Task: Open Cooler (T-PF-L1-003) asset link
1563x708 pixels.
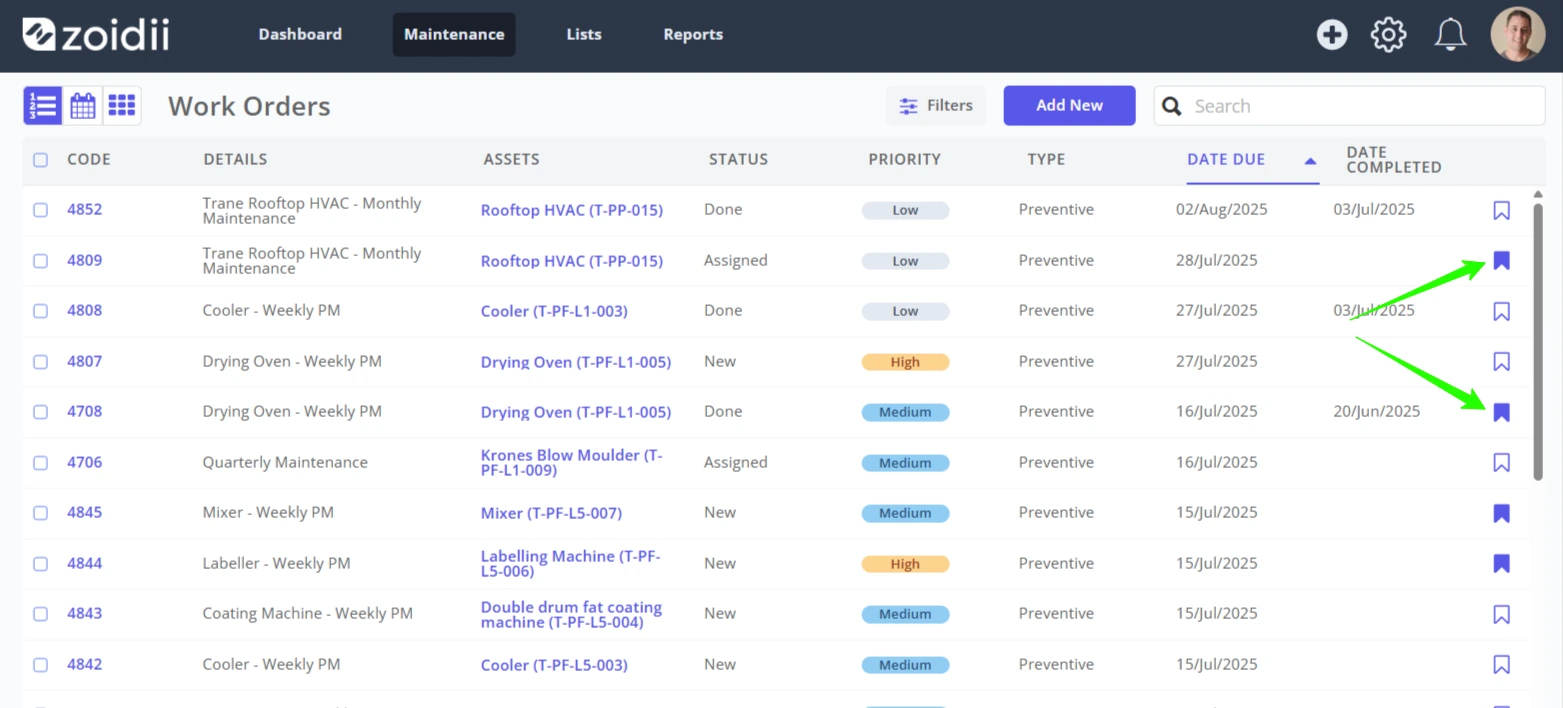Action: [554, 311]
